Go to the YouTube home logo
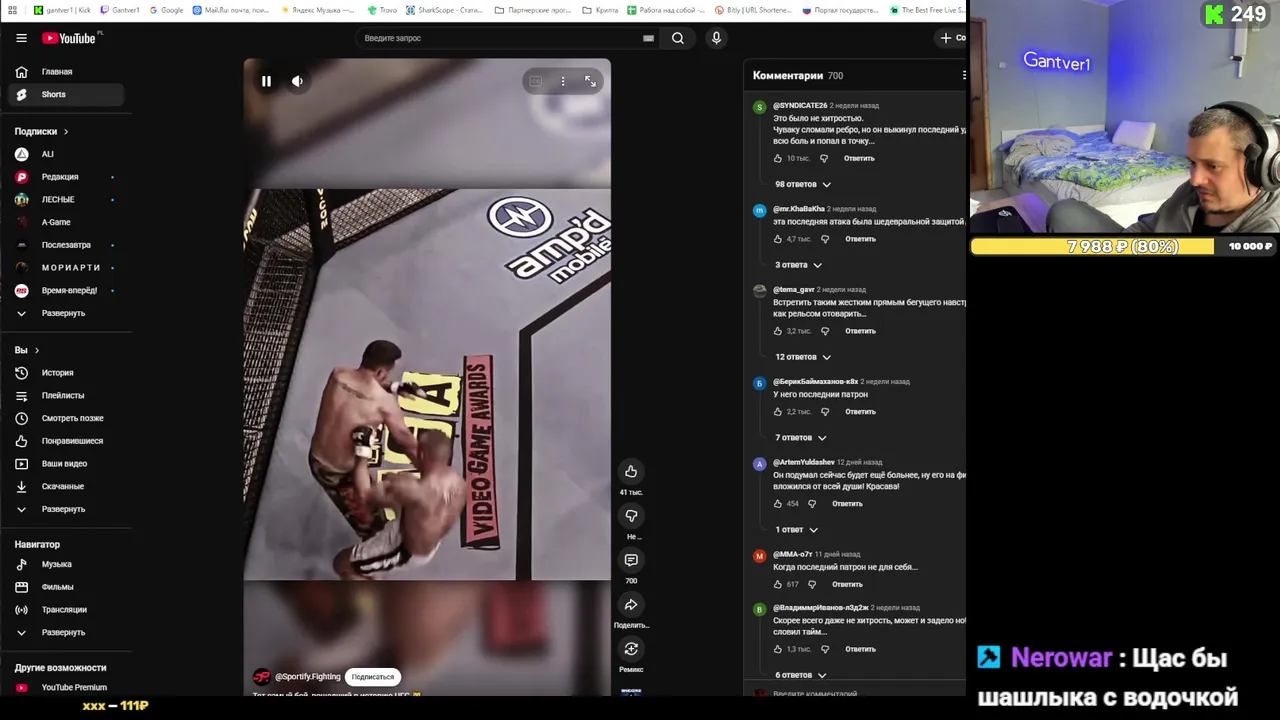This screenshot has width=1280, height=720. click(x=68, y=38)
